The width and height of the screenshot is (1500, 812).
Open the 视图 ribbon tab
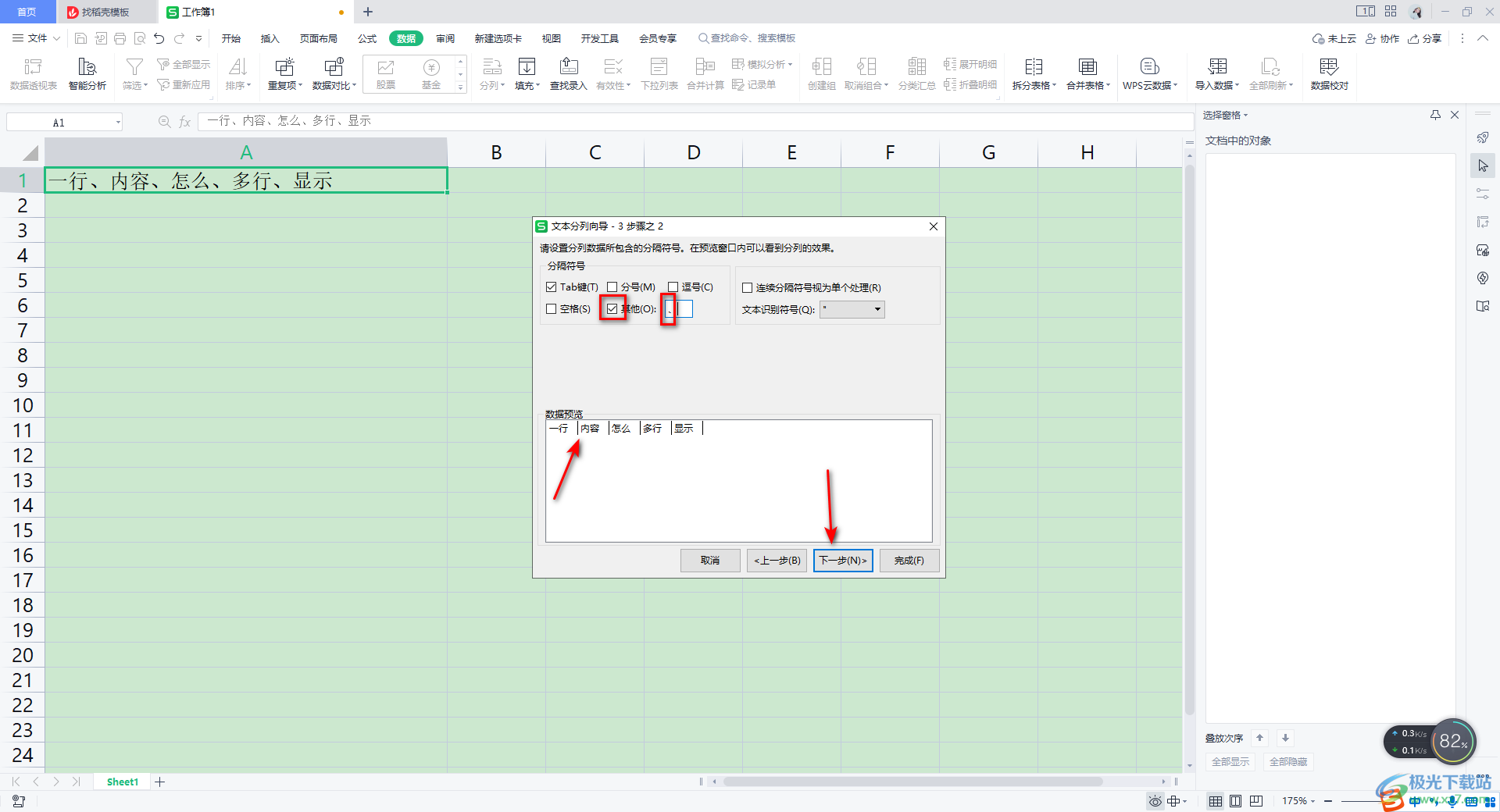(552, 38)
